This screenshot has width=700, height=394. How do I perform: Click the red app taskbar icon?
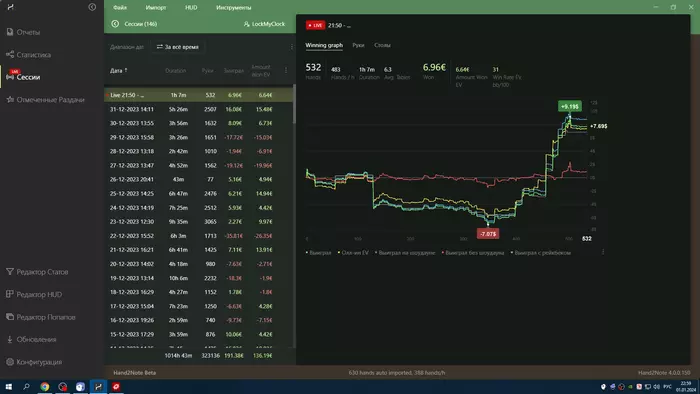[116, 386]
